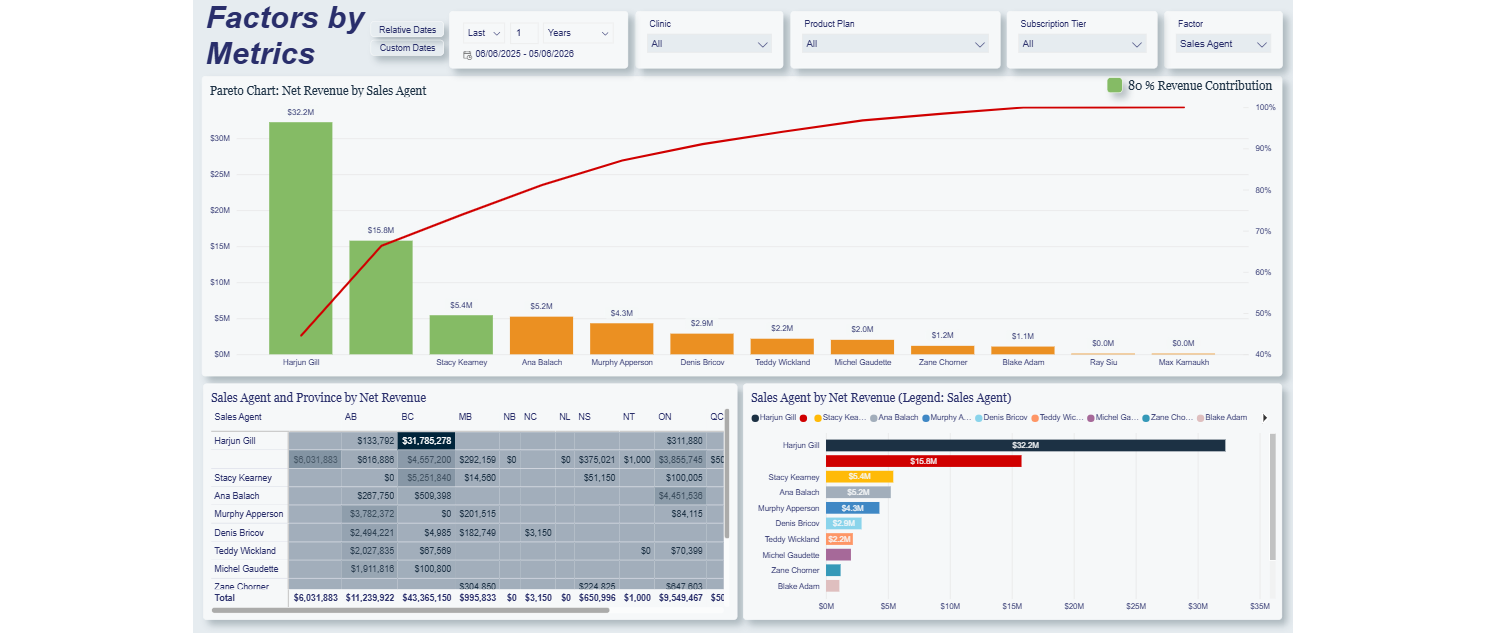This screenshot has height=633, width=1487.
Task: Select the Ana Balach legend entry
Action: click(894, 417)
